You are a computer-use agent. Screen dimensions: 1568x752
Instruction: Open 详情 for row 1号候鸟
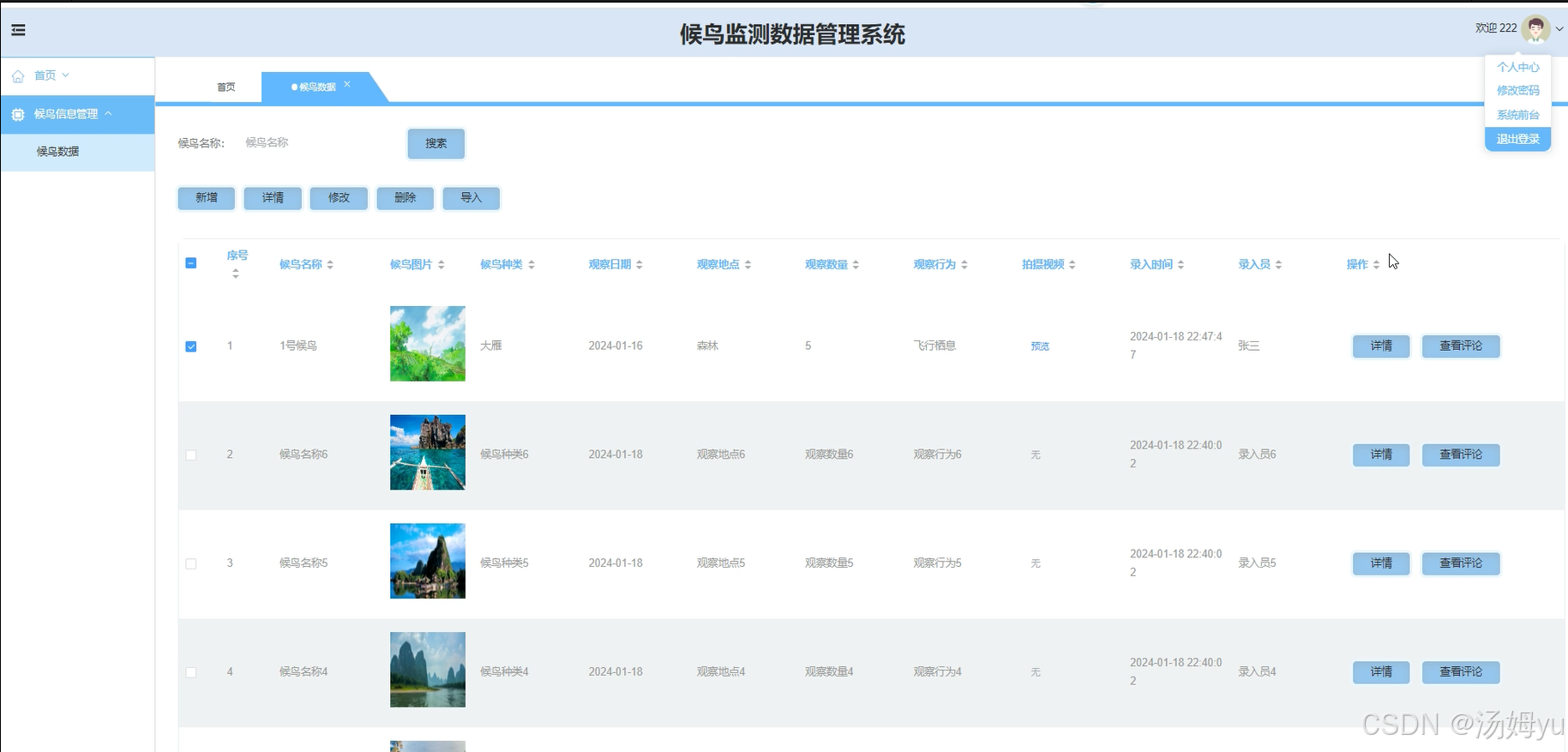click(x=1381, y=346)
